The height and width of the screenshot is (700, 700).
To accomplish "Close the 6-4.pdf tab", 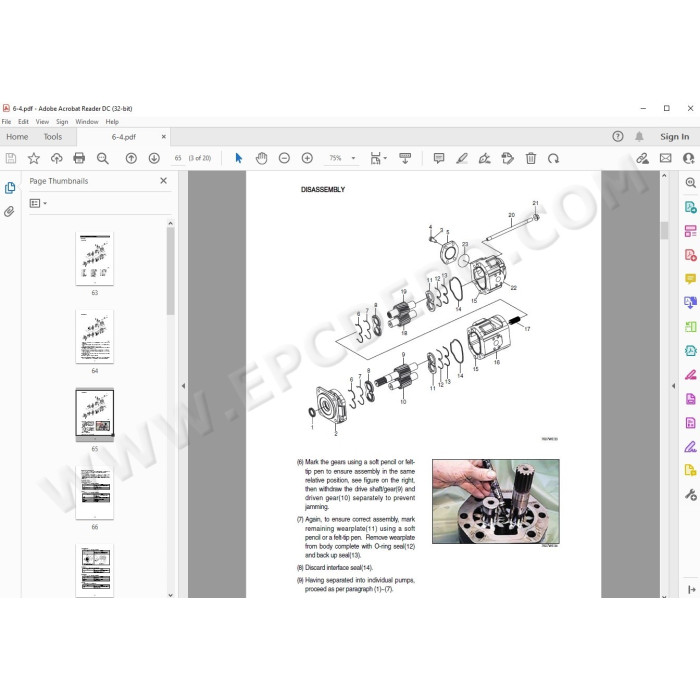I will [163, 137].
